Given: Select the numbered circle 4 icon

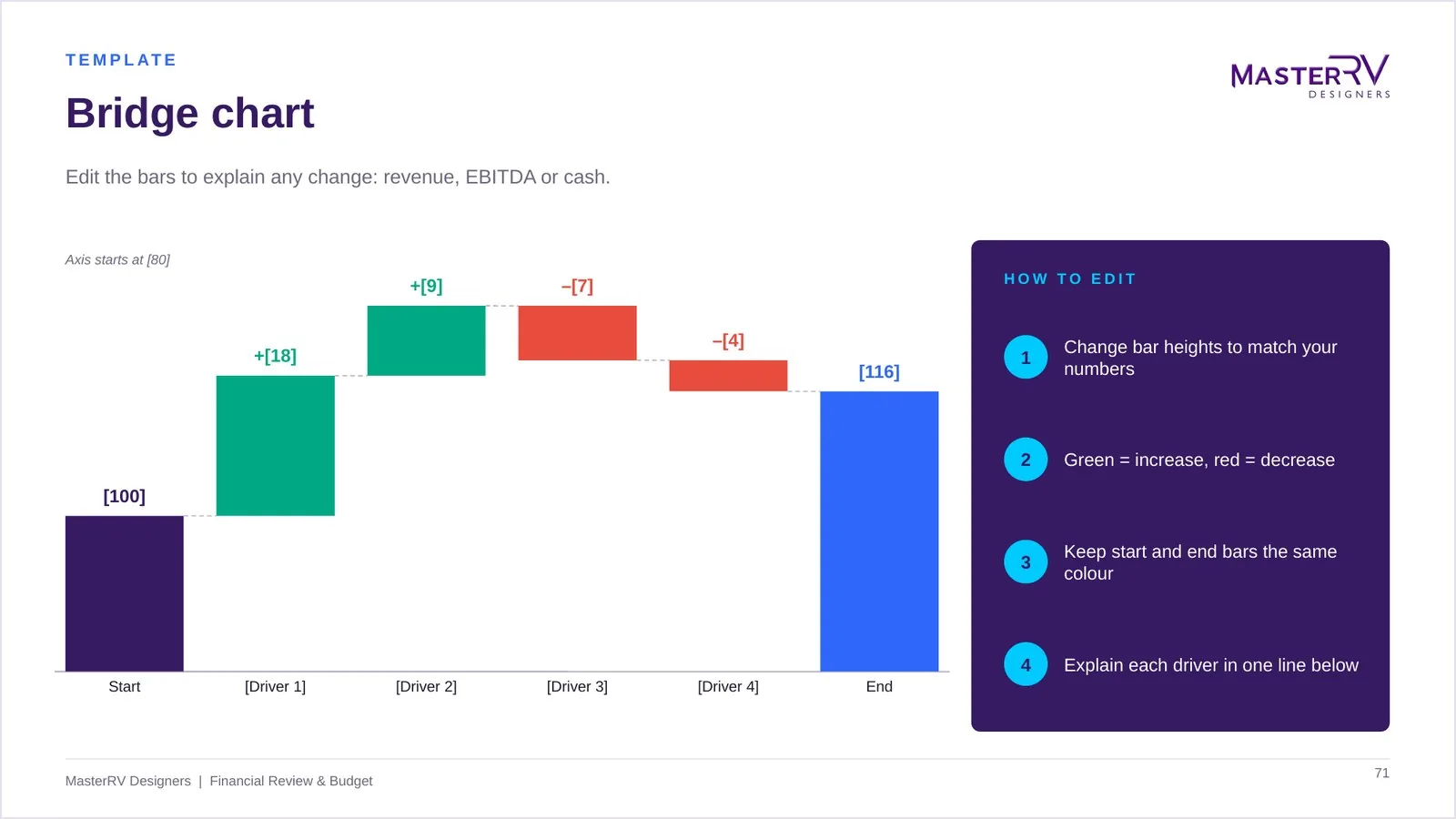Looking at the screenshot, I should (1026, 664).
